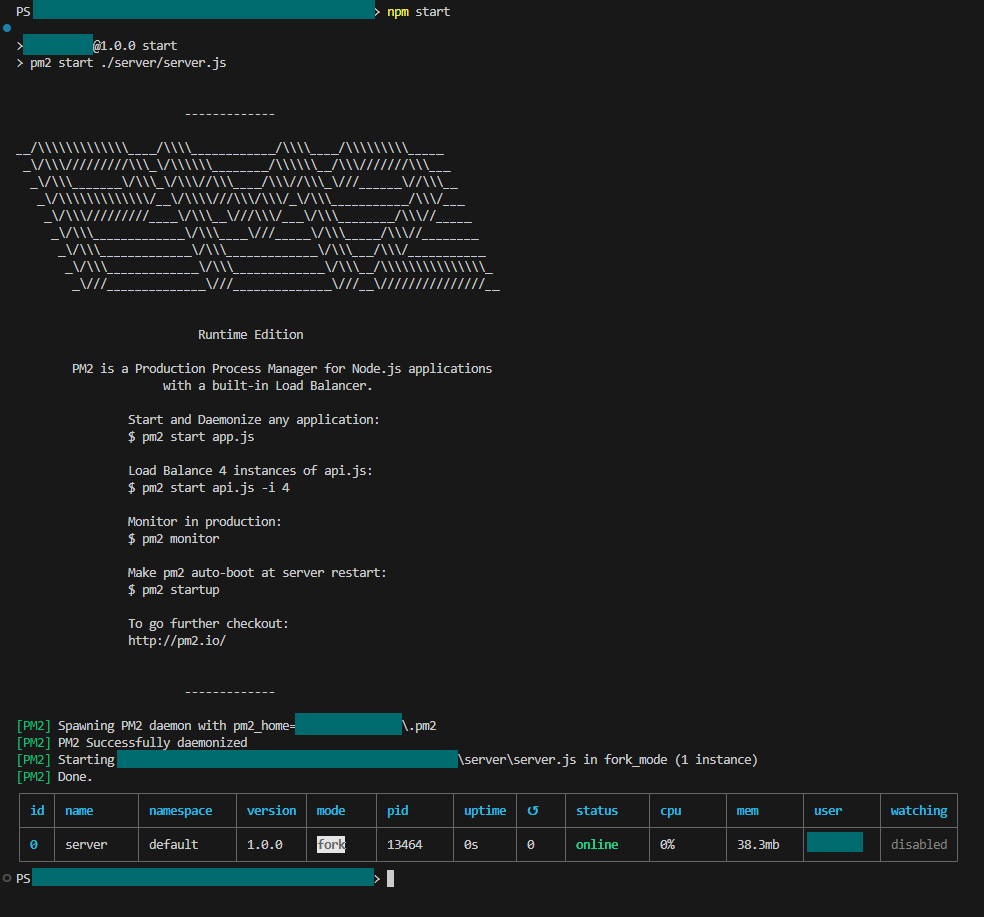Click the 'status' column header
Screen dimensions: 984x917
point(597,810)
